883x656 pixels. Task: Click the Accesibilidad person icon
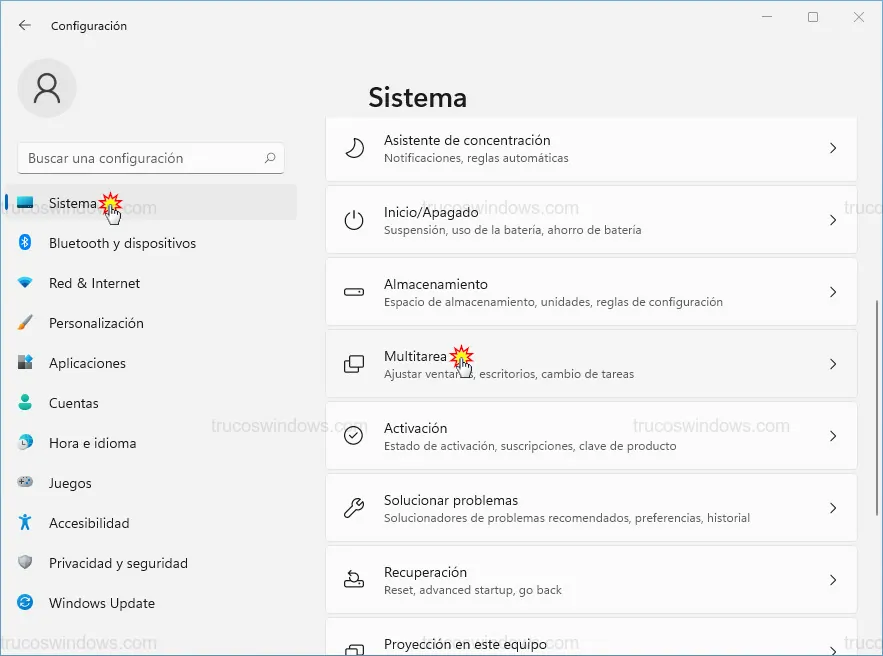click(x=25, y=523)
